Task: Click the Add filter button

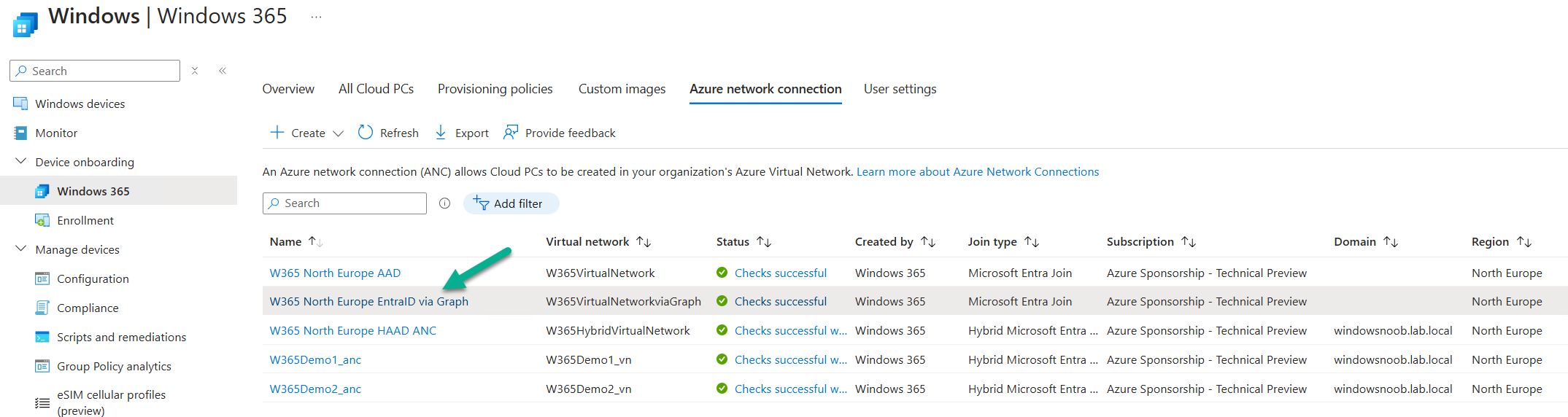Action: 511,203
